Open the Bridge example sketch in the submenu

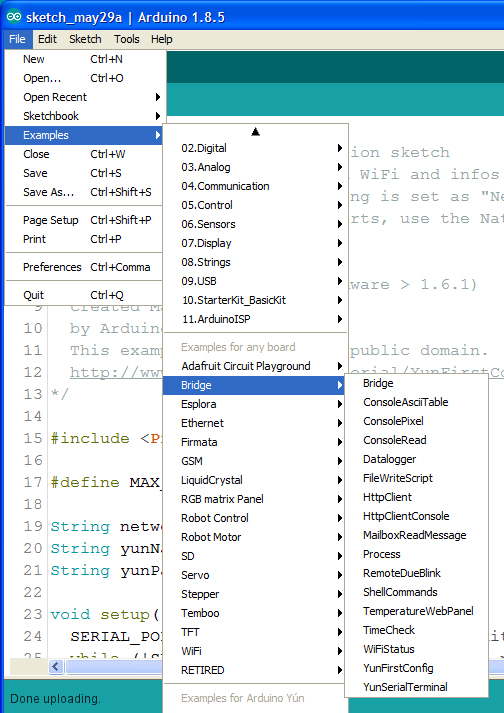pyautogui.click(x=416, y=383)
